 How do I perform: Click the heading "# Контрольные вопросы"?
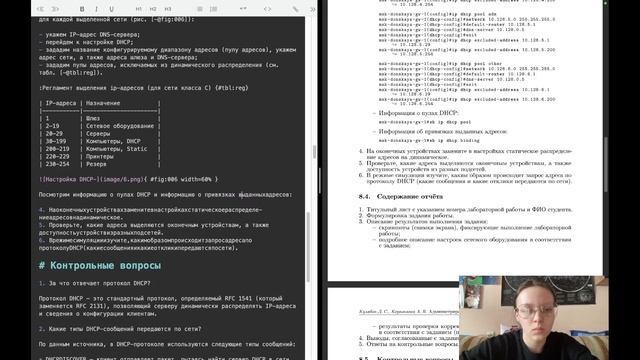(x=100, y=266)
